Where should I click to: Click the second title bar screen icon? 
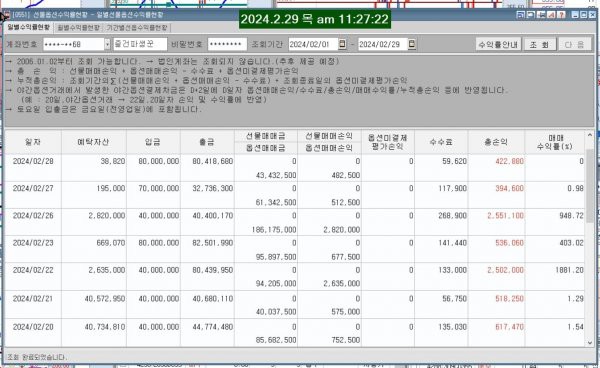point(531,15)
